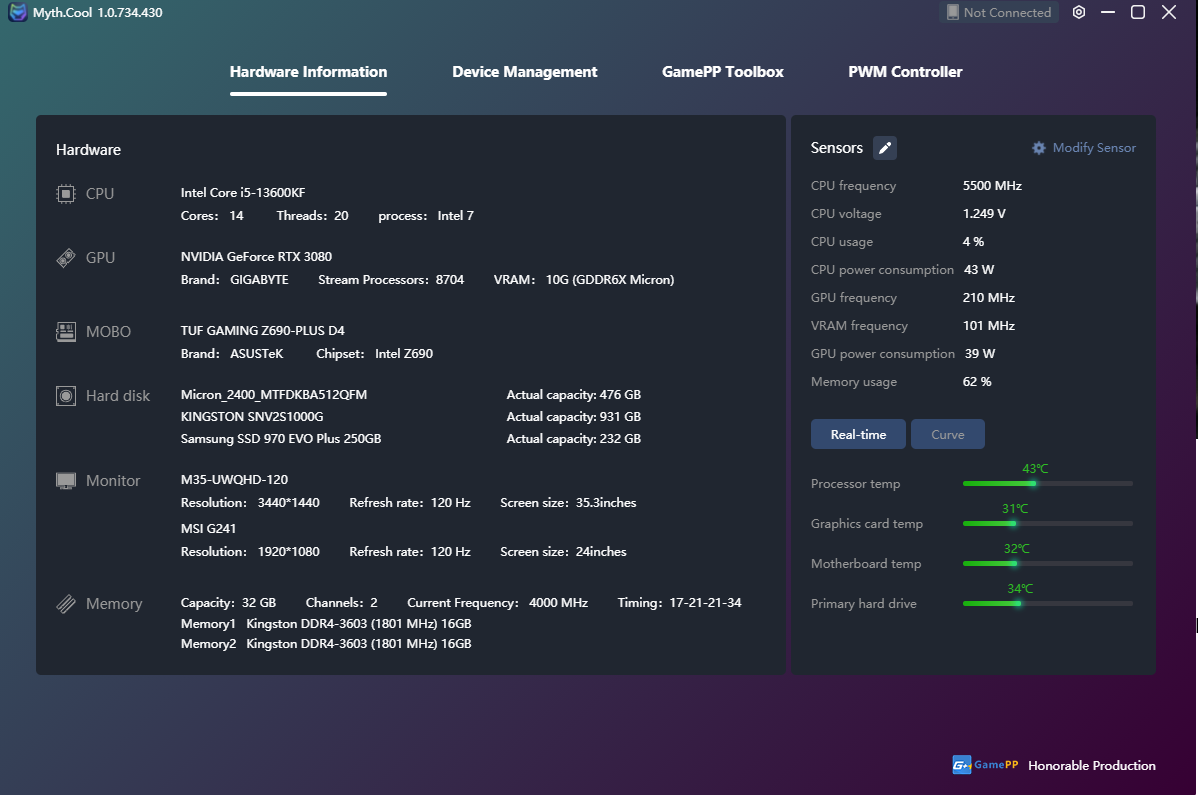Click TUF GAMING Z690-PLUS D4 text
This screenshot has width=1198, height=795.
[x=262, y=331]
